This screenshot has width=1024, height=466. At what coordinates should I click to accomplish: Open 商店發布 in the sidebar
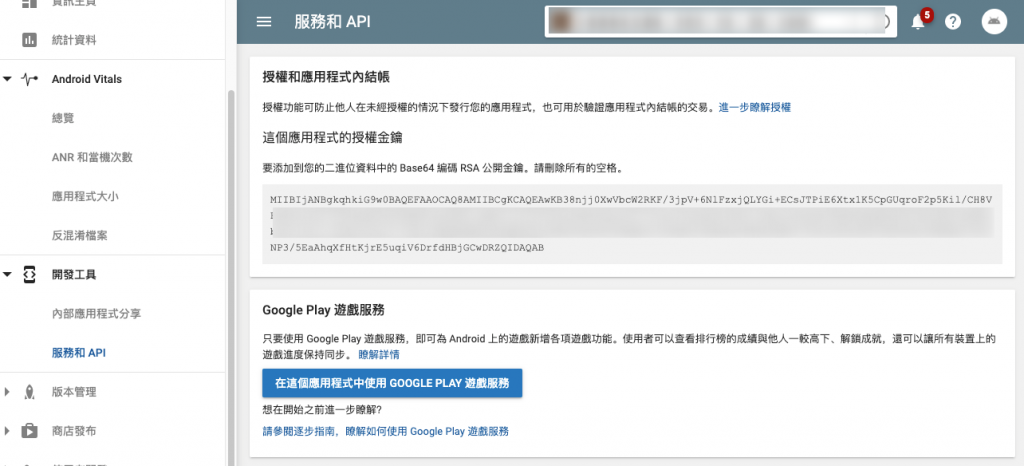point(74,431)
